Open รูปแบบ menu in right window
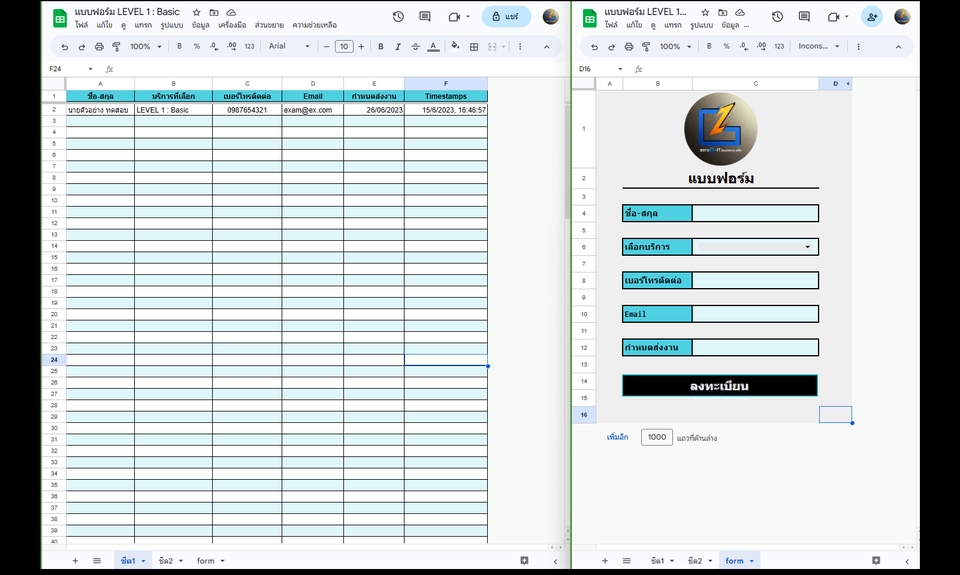960x575 pixels. click(701, 25)
